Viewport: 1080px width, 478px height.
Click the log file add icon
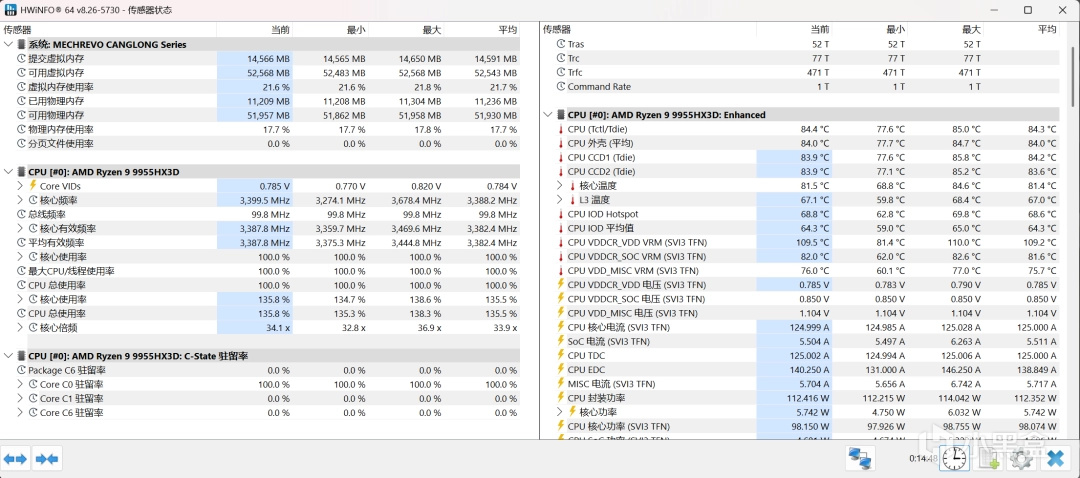pos(988,459)
